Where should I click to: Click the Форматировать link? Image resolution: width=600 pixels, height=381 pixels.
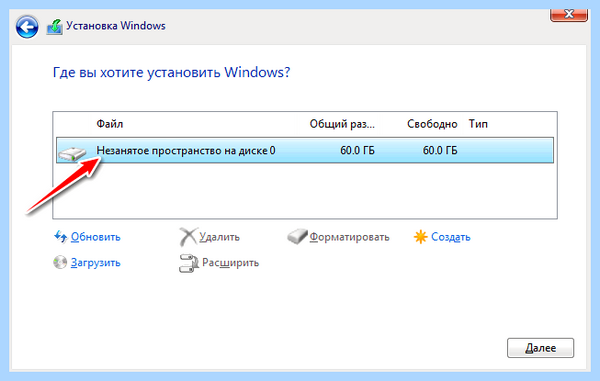point(349,237)
